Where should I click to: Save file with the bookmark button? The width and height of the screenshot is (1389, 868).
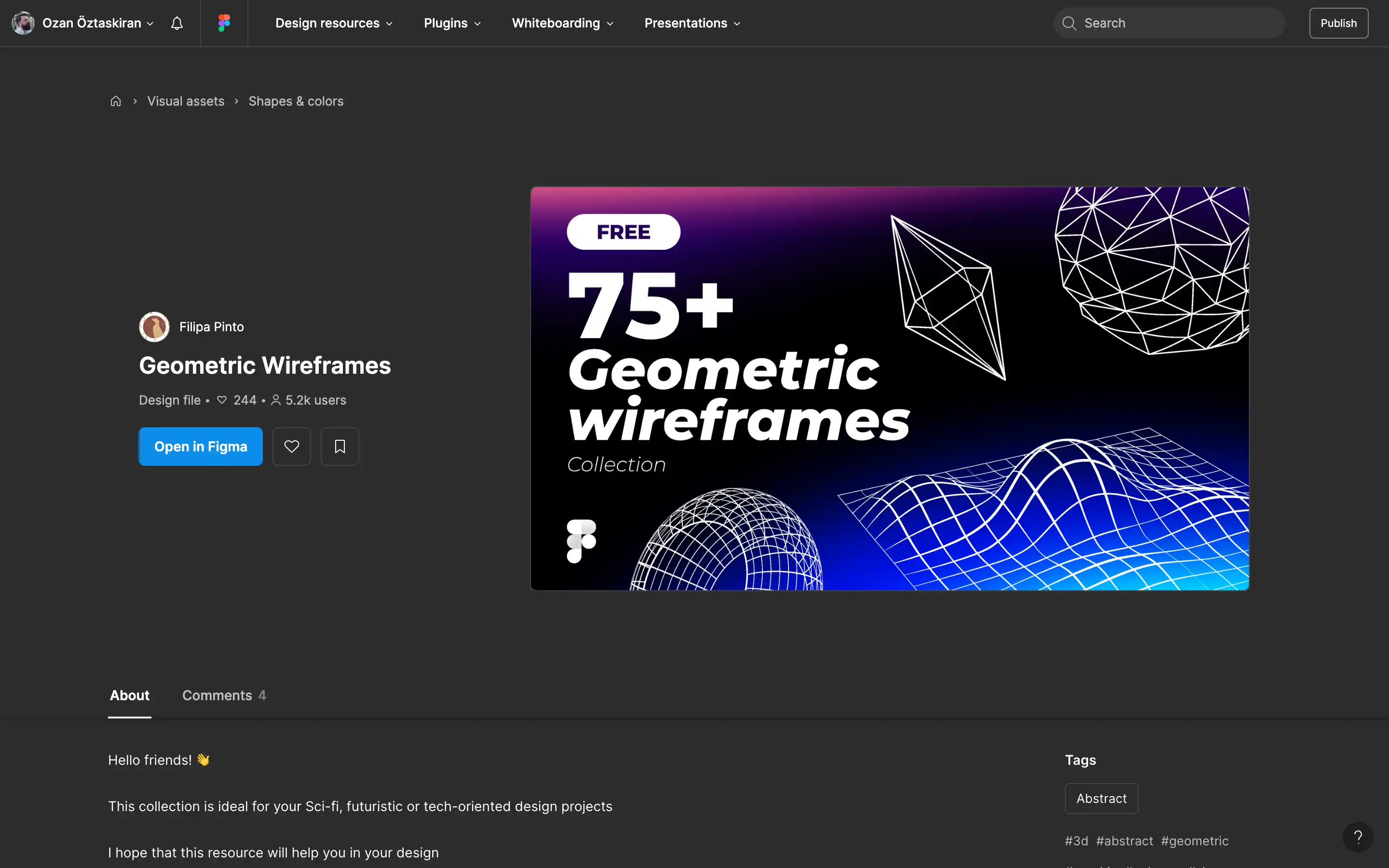click(x=340, y=446)
